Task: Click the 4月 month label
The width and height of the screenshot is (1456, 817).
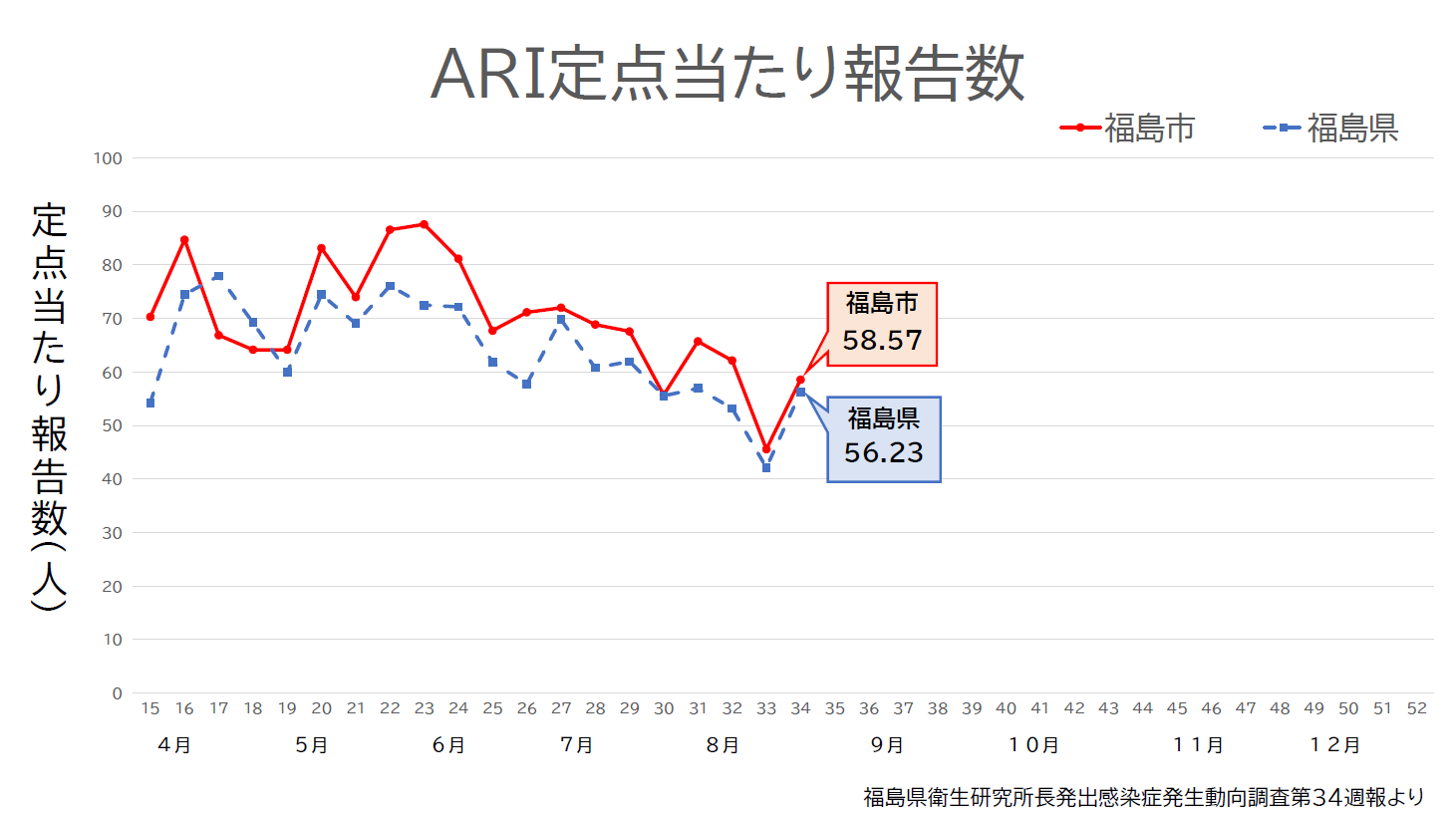Action: tap(174, 745)
